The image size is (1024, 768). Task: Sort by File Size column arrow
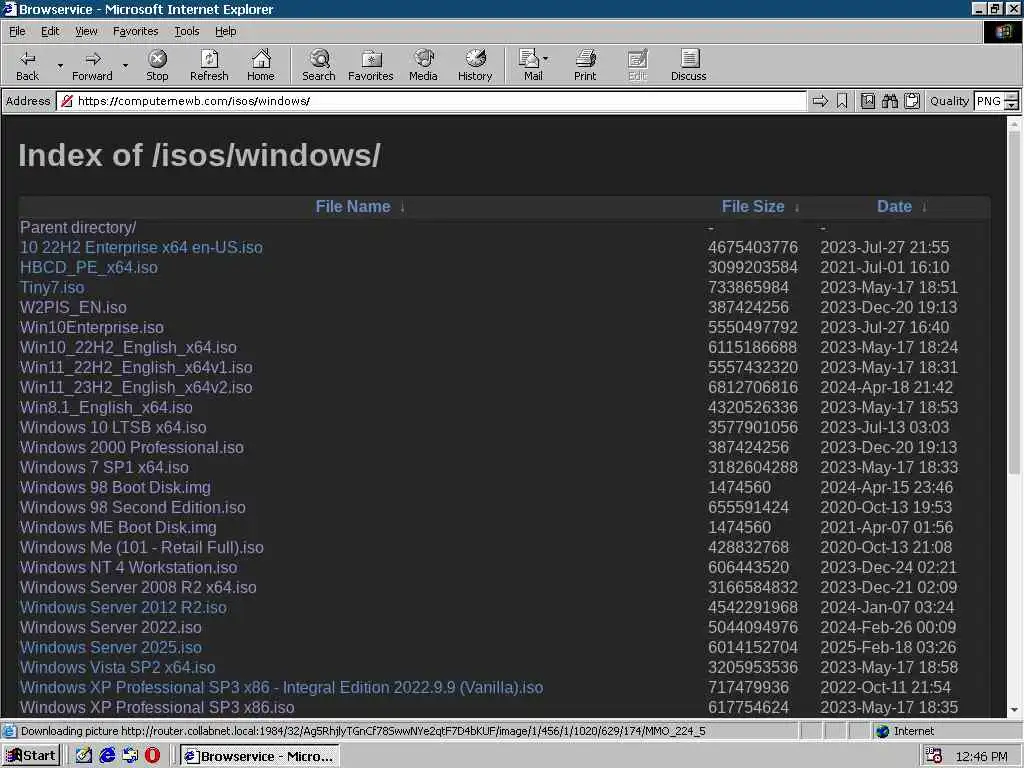(x=797, y=207)
